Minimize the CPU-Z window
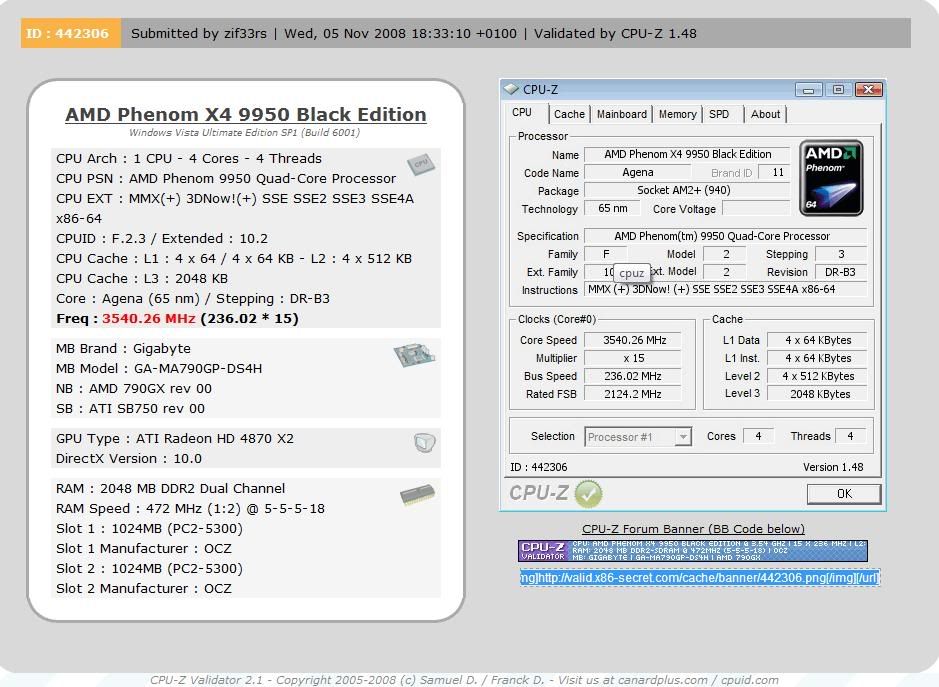 click(x=808, y=90)
